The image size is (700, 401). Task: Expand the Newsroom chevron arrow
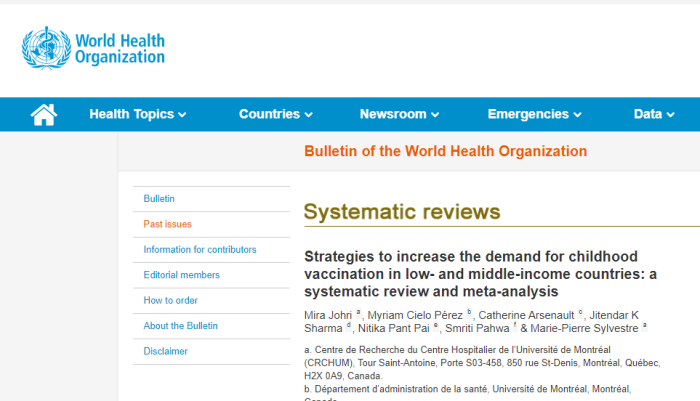pyautogui.click(x=435, y=115)
